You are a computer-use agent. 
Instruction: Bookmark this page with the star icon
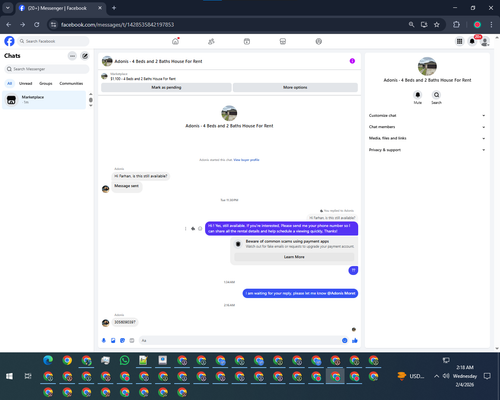point(437,25)
